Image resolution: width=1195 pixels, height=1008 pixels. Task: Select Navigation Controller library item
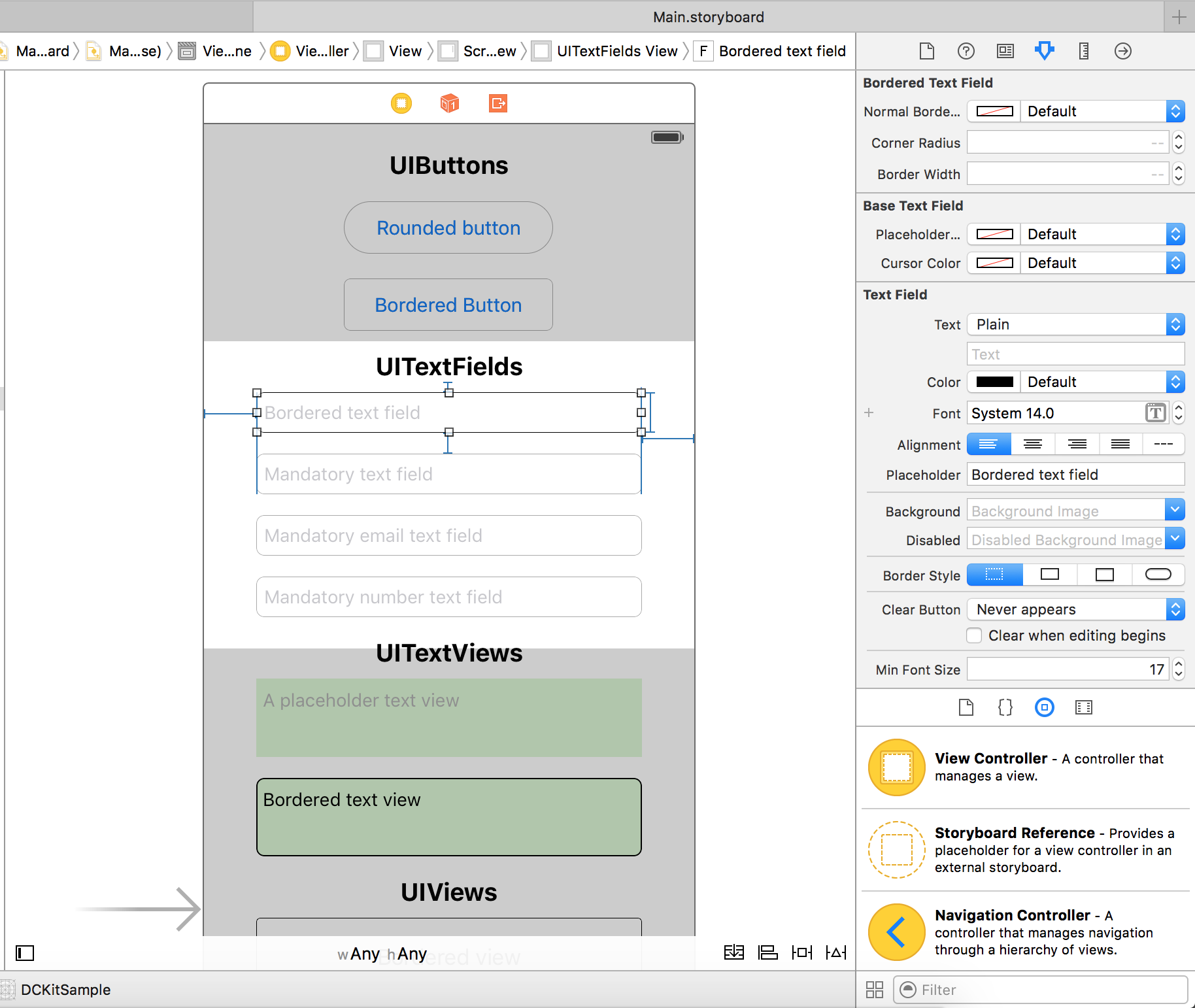click(1025, 932)
